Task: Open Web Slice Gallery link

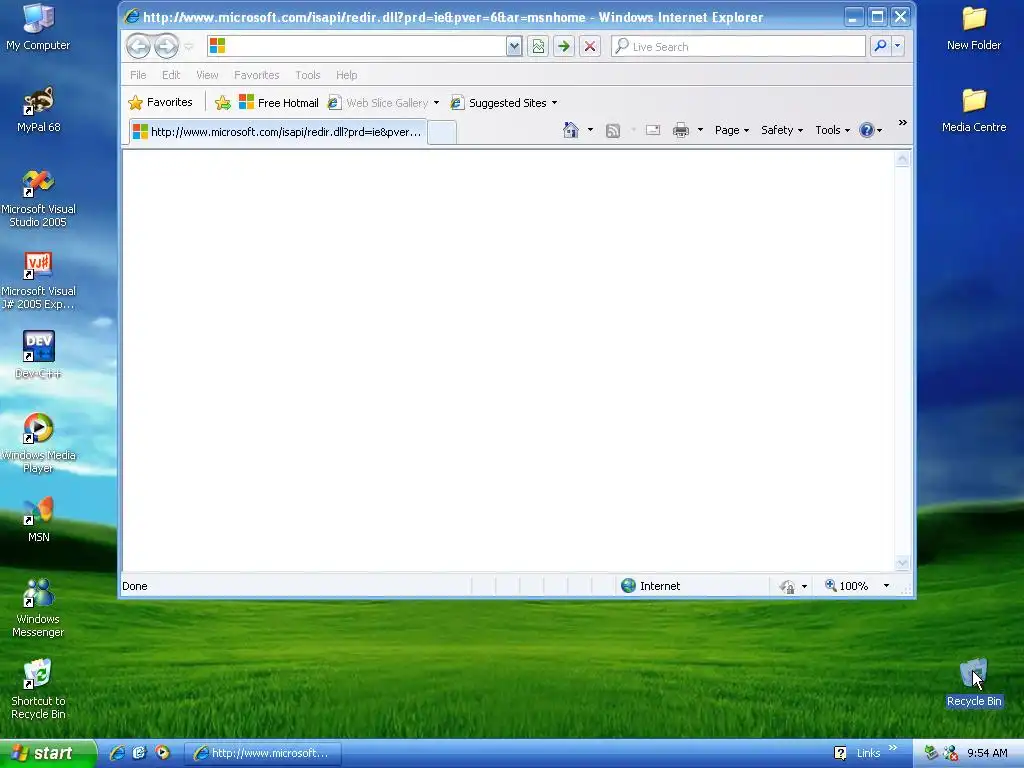Action: (379, 103)
